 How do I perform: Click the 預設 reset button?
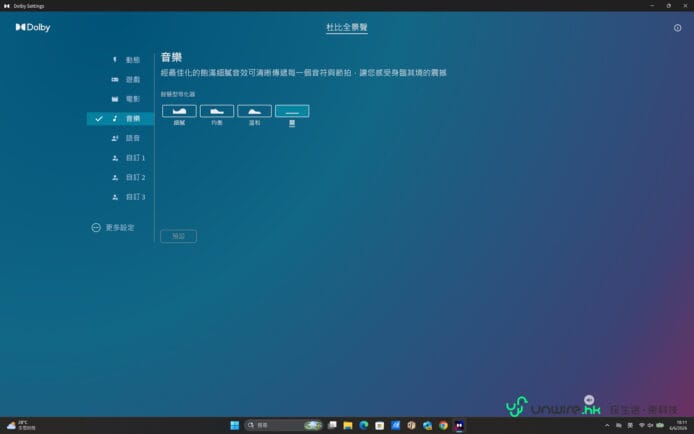178,236
